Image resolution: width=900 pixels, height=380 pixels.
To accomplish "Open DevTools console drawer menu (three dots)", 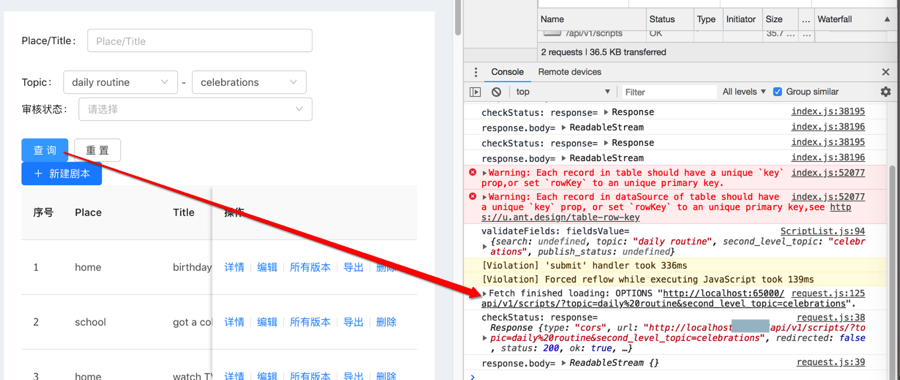I will (x=475, y=72).
